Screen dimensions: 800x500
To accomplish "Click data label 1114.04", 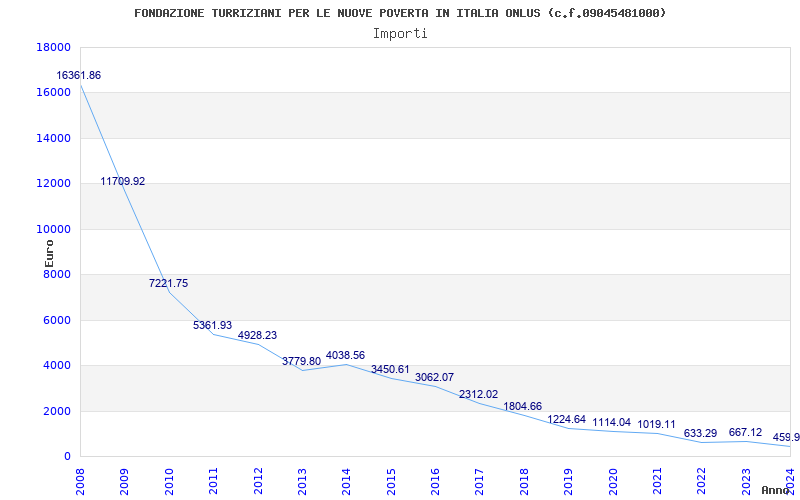I will 611,422.
